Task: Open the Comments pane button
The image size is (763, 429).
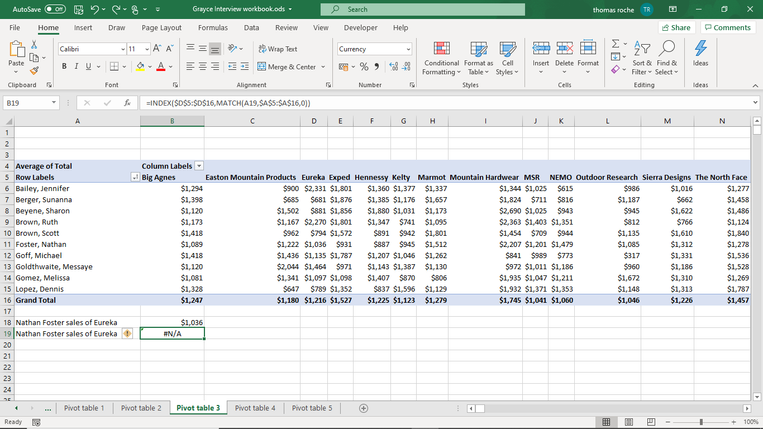Action: pos(727,28)
